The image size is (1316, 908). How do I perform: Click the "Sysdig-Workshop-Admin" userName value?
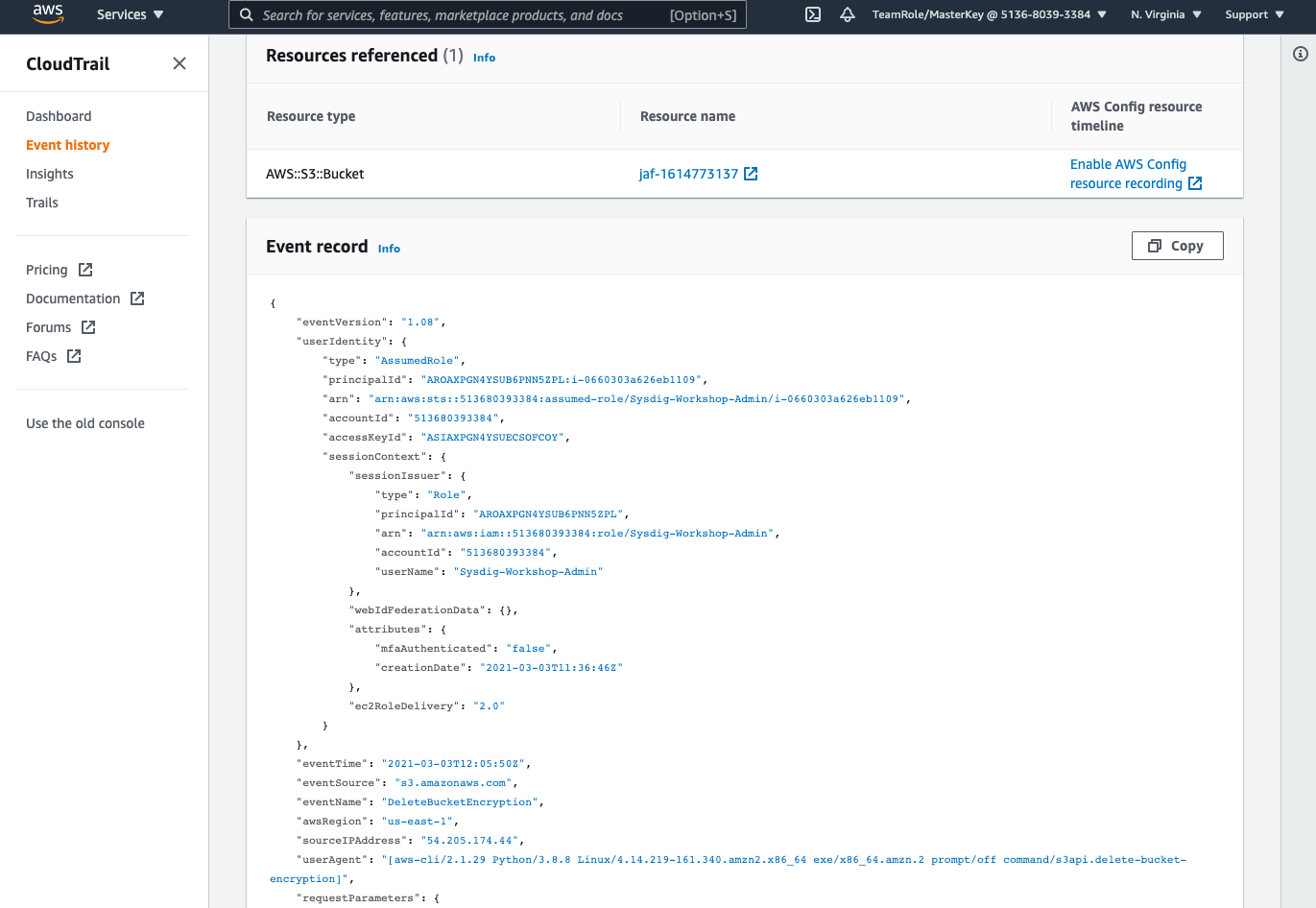[x=528, y=572]
